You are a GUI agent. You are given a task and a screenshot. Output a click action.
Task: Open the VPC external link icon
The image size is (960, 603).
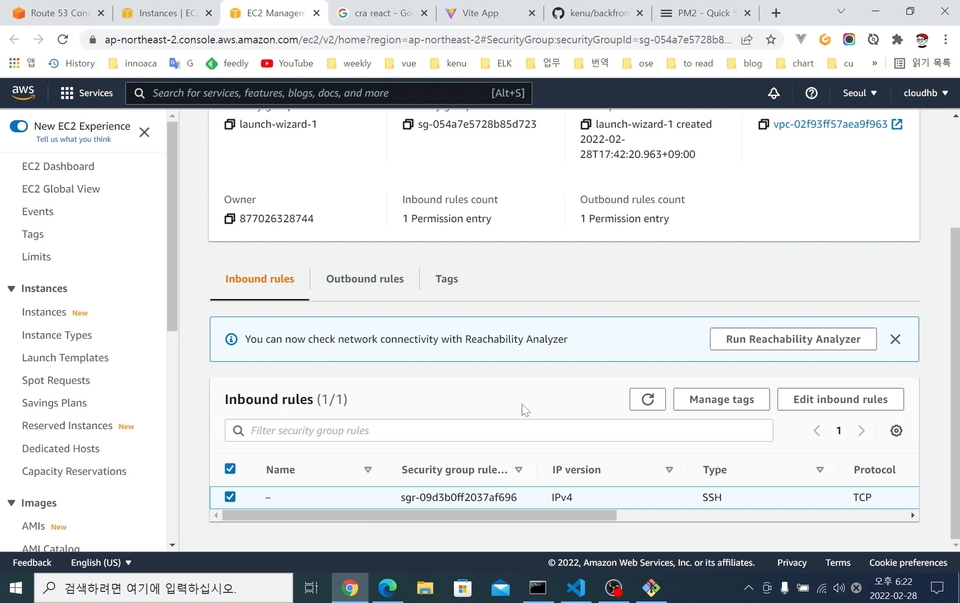point(897,124)
